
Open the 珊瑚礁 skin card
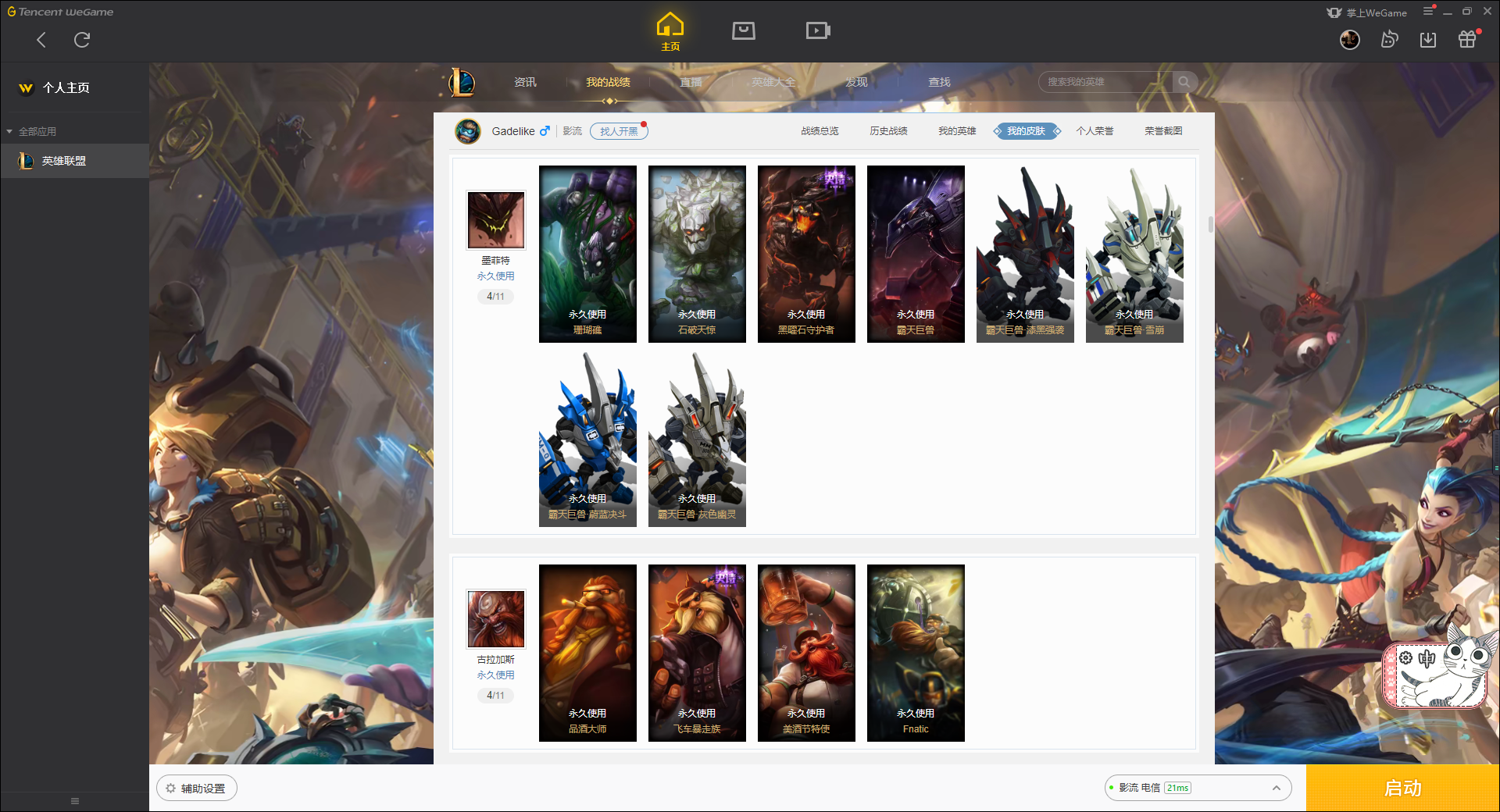[x=587, y=254]
